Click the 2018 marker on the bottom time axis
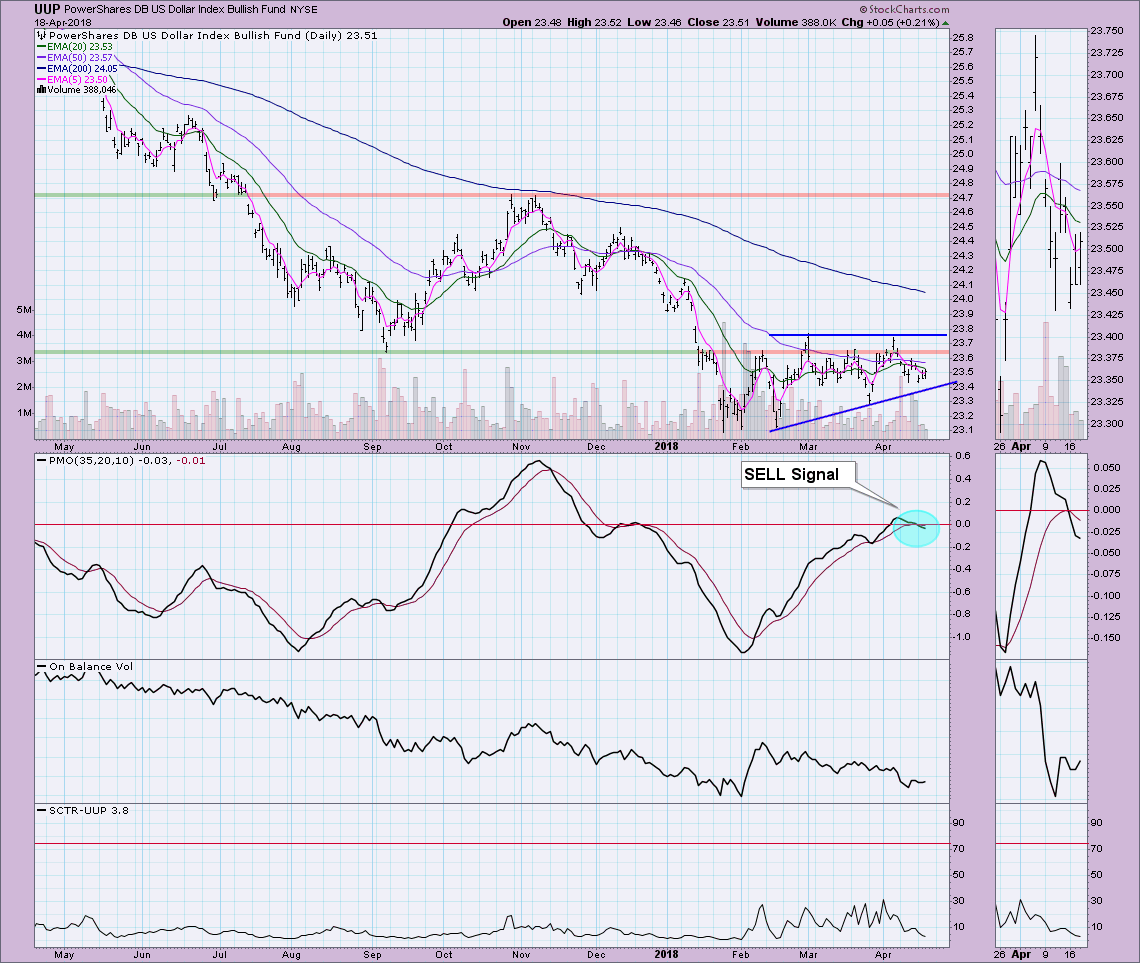 tap(666, 954)
